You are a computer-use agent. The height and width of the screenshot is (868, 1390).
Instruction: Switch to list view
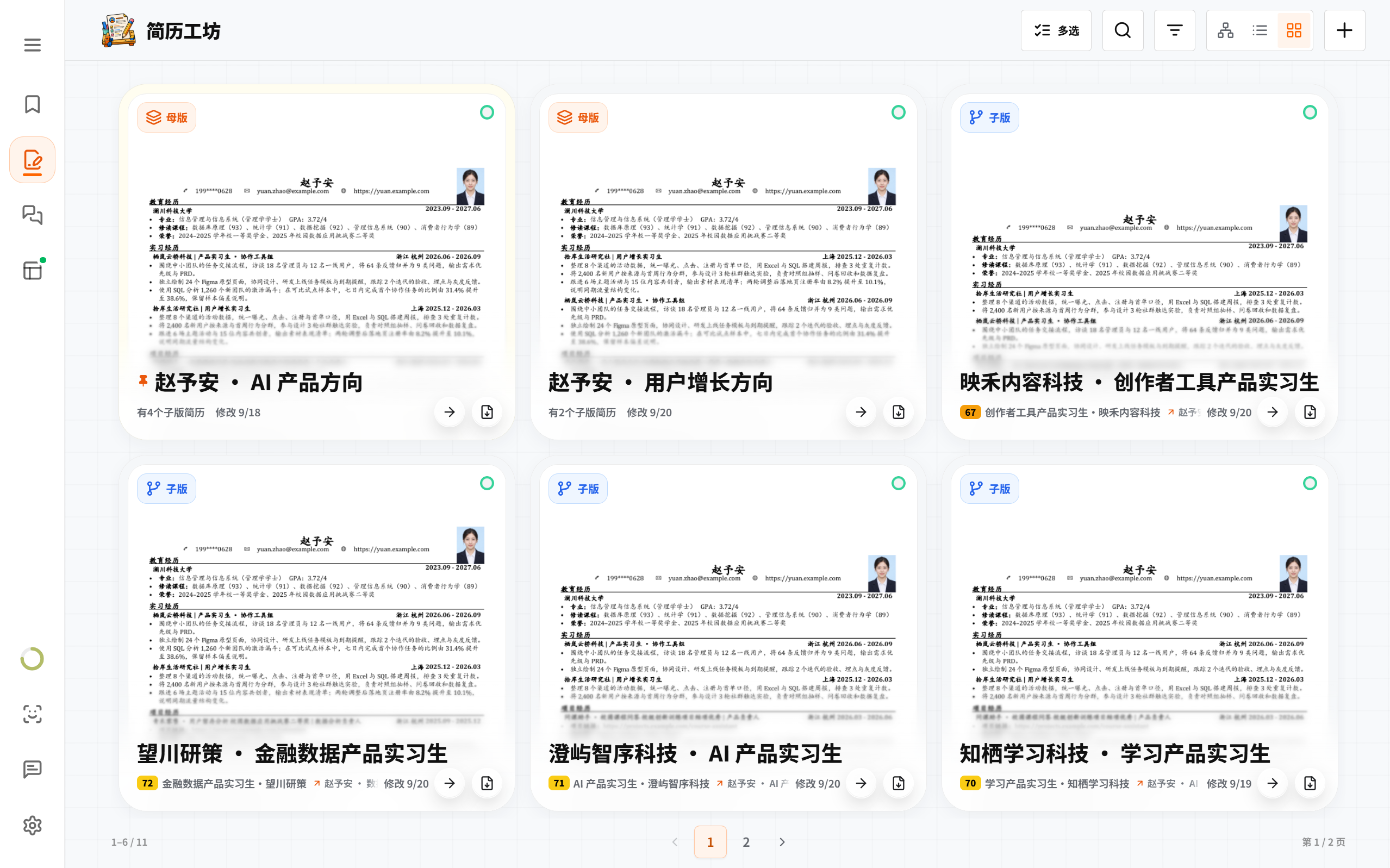pos(1260,30)
